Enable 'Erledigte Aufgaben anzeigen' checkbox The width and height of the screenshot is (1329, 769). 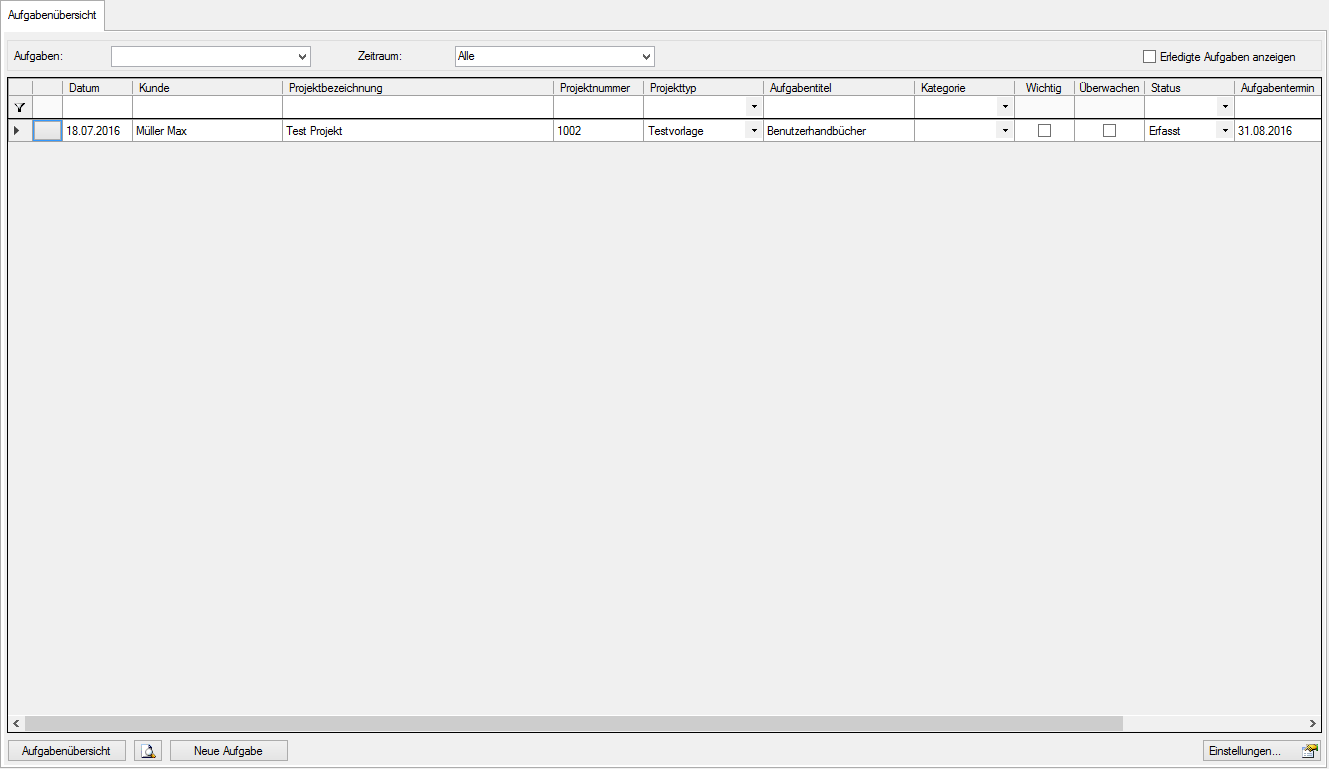[x=1149, y=57]
